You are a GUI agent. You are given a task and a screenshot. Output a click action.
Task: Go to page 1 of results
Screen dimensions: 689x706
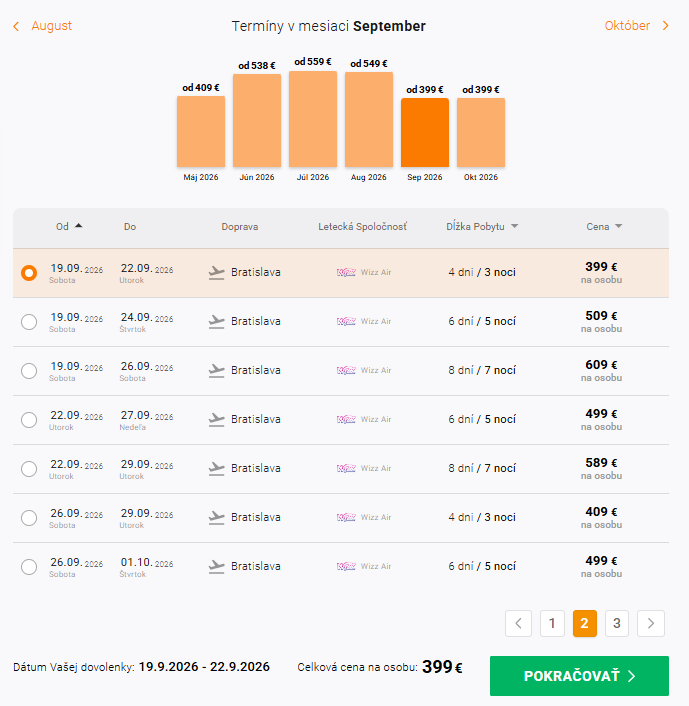[551, 624]
